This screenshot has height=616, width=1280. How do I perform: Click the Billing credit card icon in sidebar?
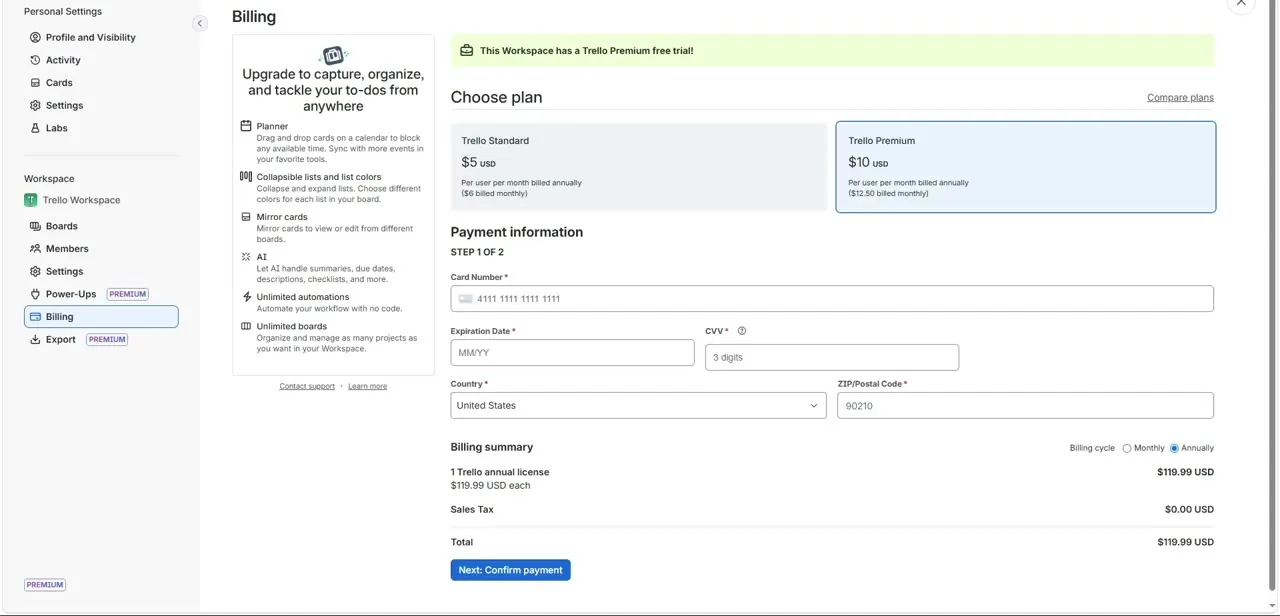coord(35,317)
